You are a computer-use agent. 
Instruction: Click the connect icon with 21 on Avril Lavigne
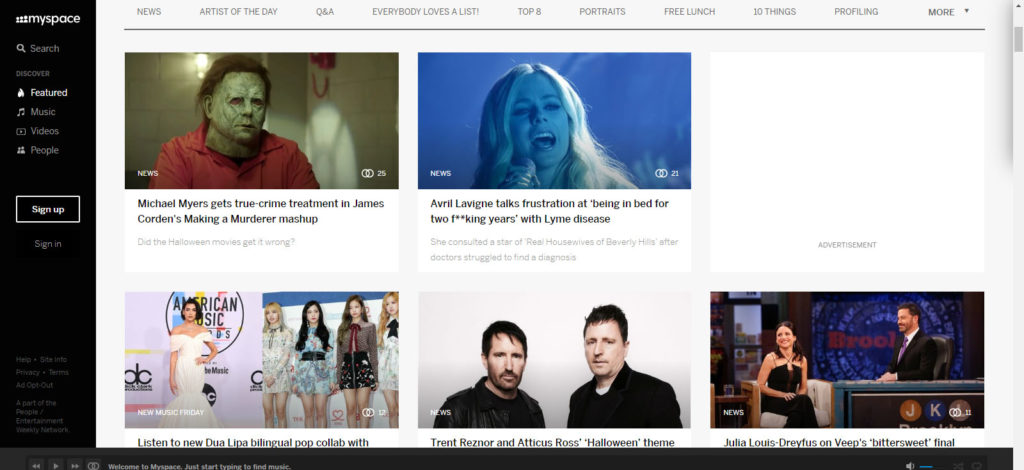coord(661,174)
